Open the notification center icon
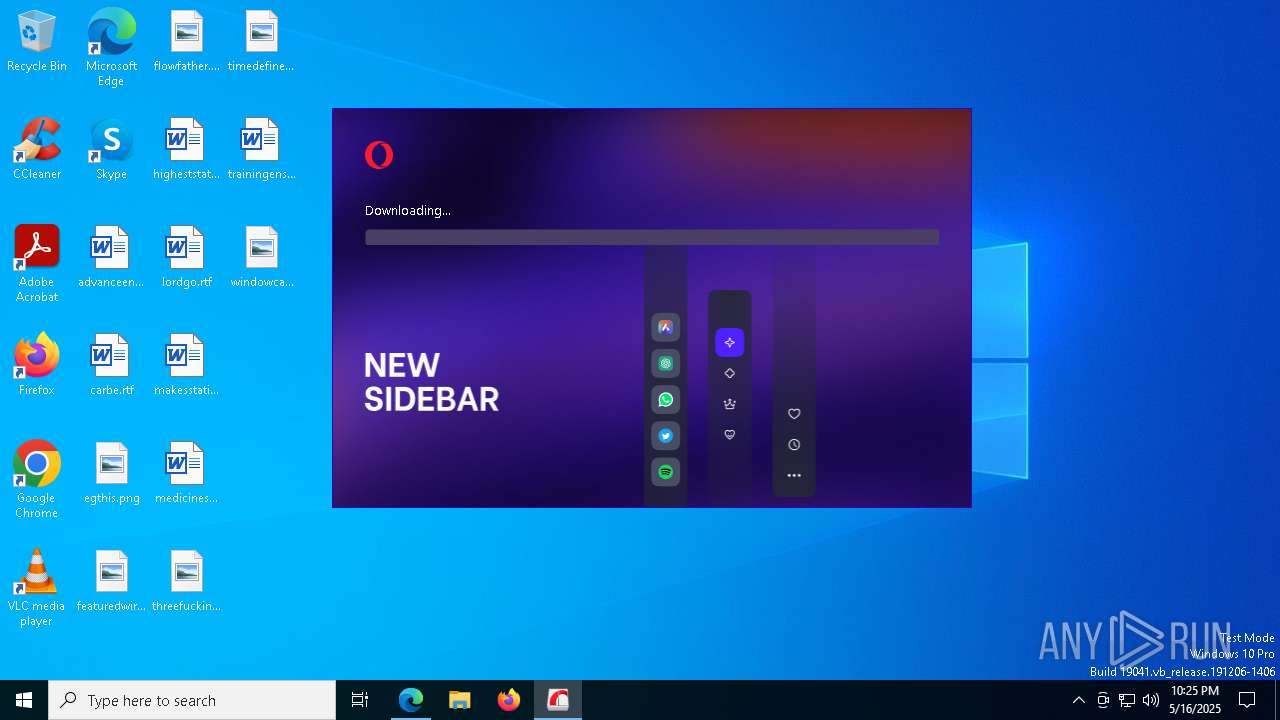Image resolution: width=1280 pixels, height=720 pixels. pos(1247,700)
